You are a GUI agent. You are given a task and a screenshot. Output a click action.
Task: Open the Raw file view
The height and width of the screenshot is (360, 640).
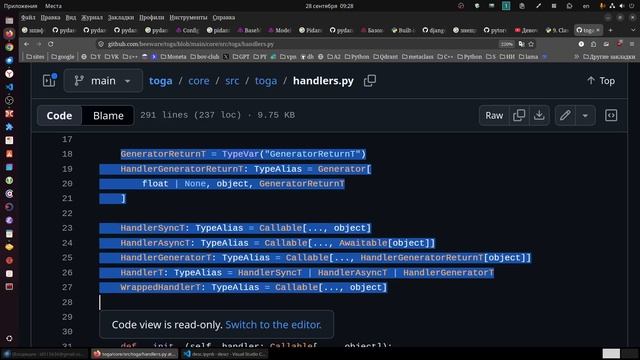pyautogui.click(x=494, y=116)
